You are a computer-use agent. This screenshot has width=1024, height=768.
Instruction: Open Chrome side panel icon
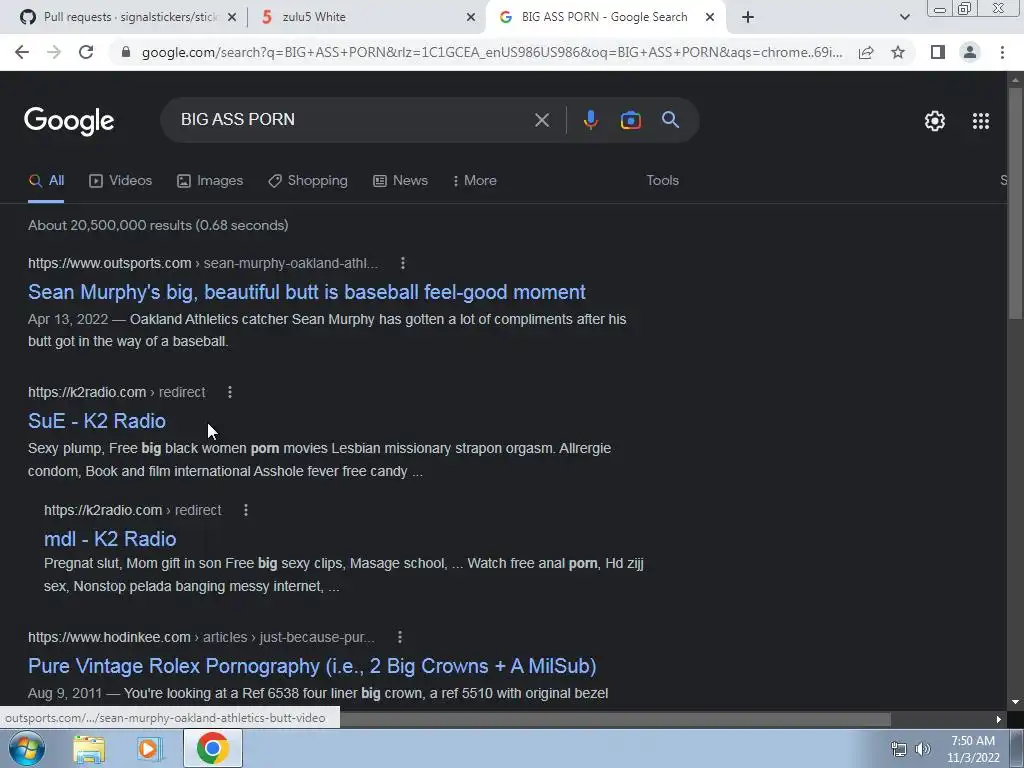pyautogui.click(x=938, y=52)
